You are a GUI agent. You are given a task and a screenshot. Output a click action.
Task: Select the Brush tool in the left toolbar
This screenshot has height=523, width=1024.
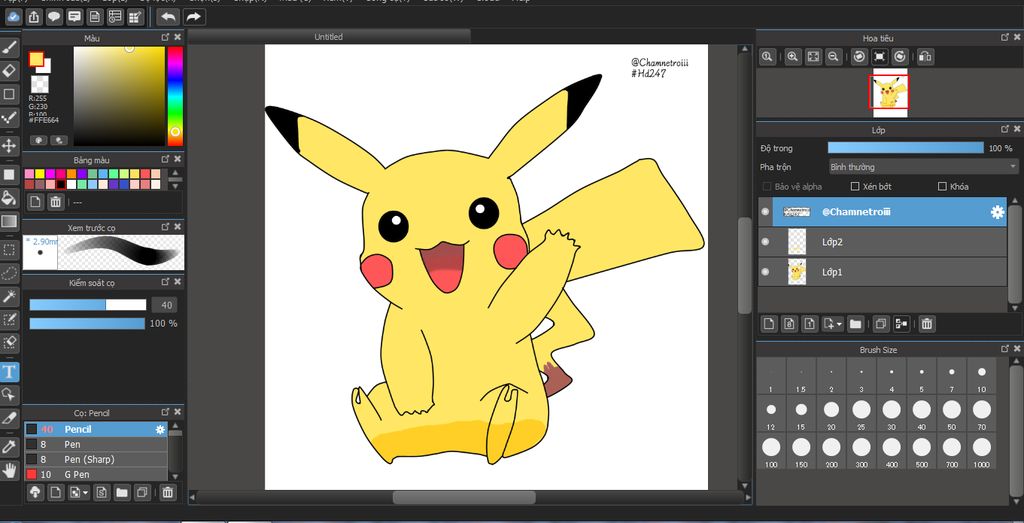pos(9,48)
